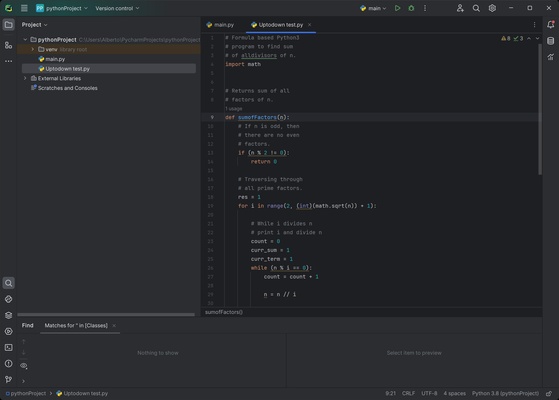This screenshot has width=559, height=400.
Task: Open Search Everywhere magnifier
Action: [476, 8]
